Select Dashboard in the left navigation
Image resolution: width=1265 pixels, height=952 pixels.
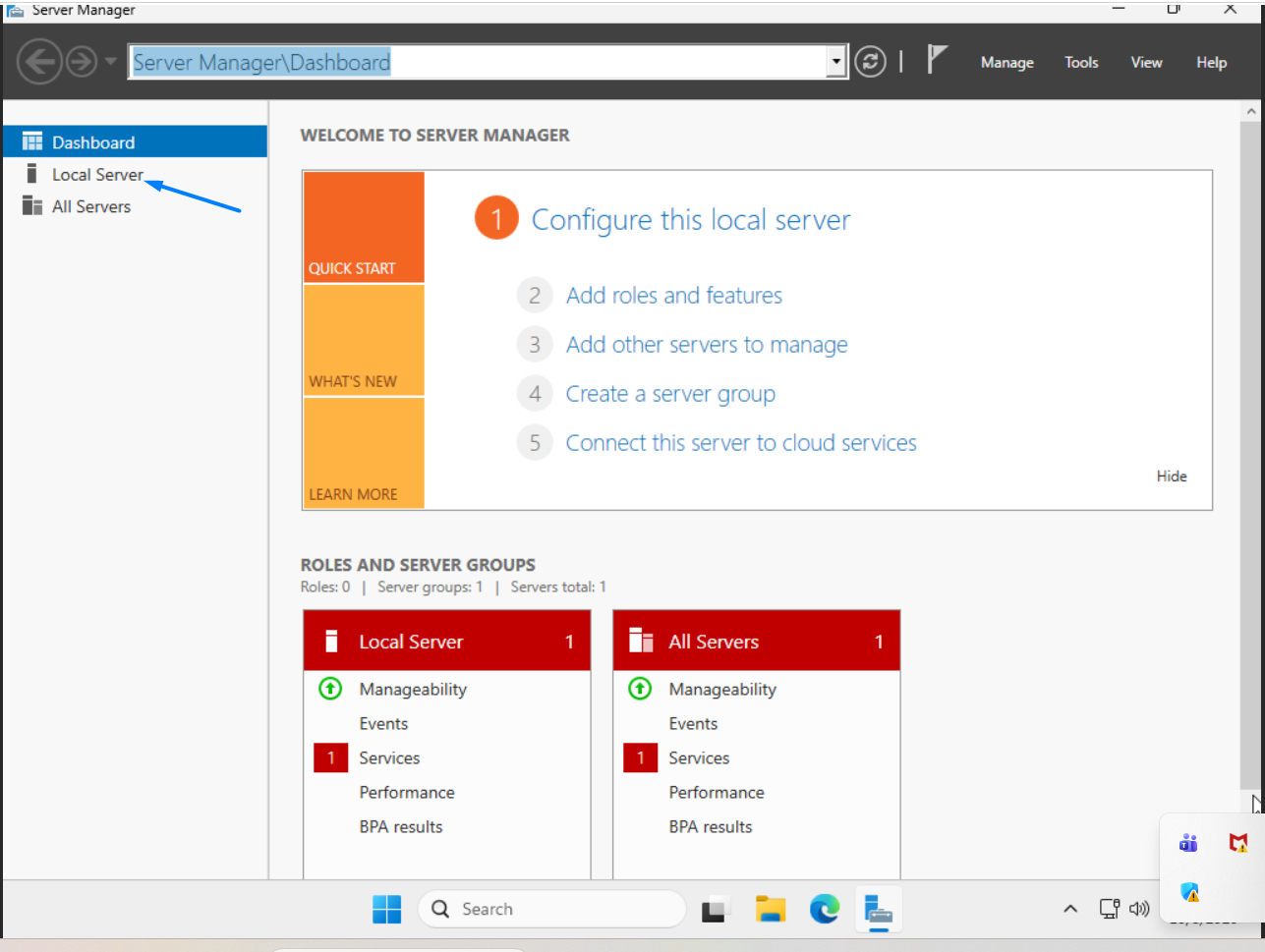135,141
